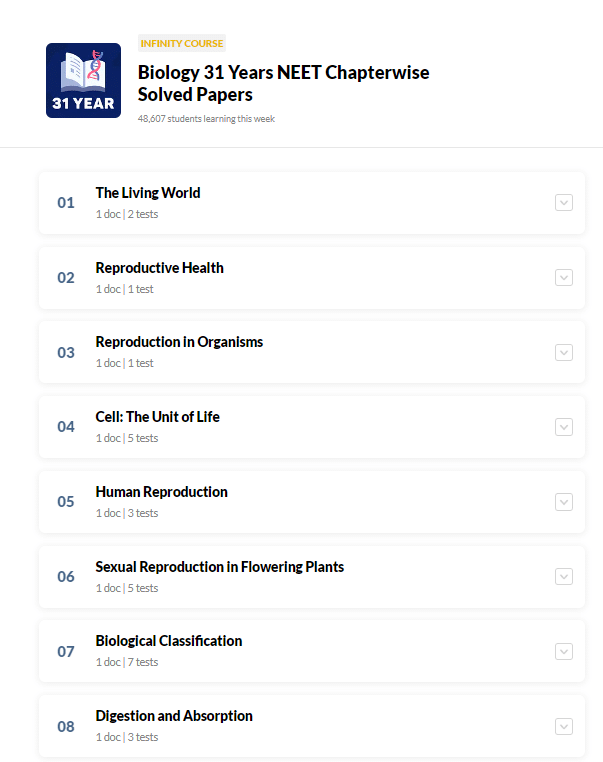Screen dimensions: 603x762
Task: Open Human Reproduction chapter title
Action: (161, 492)
